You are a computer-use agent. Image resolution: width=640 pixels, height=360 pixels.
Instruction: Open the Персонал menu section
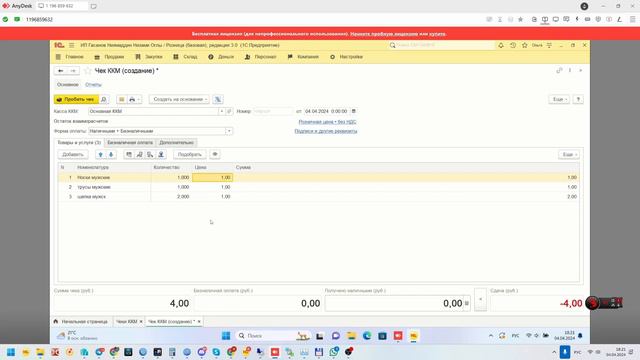click(260, 57)
